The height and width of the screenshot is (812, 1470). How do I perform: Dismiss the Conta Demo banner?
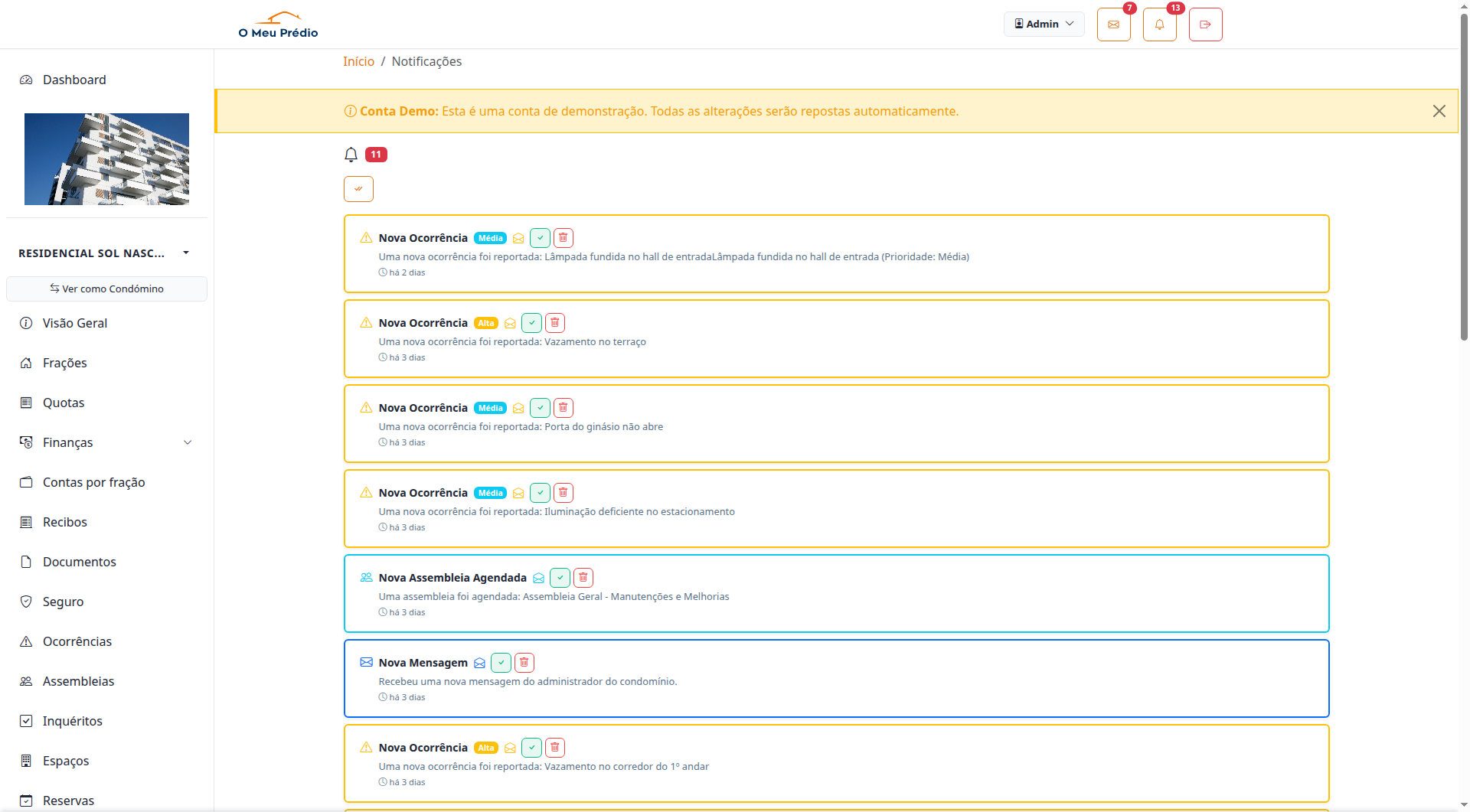[x=1439, y=111]
